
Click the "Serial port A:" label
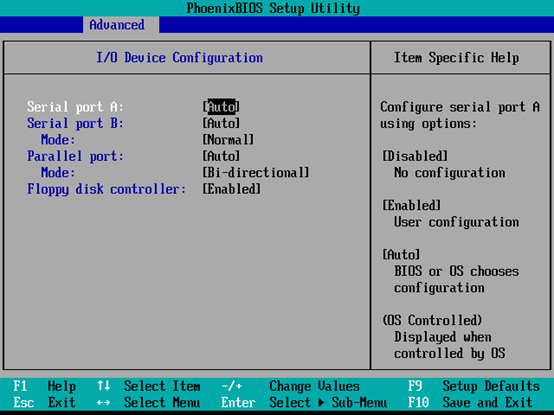pos(75,107)
